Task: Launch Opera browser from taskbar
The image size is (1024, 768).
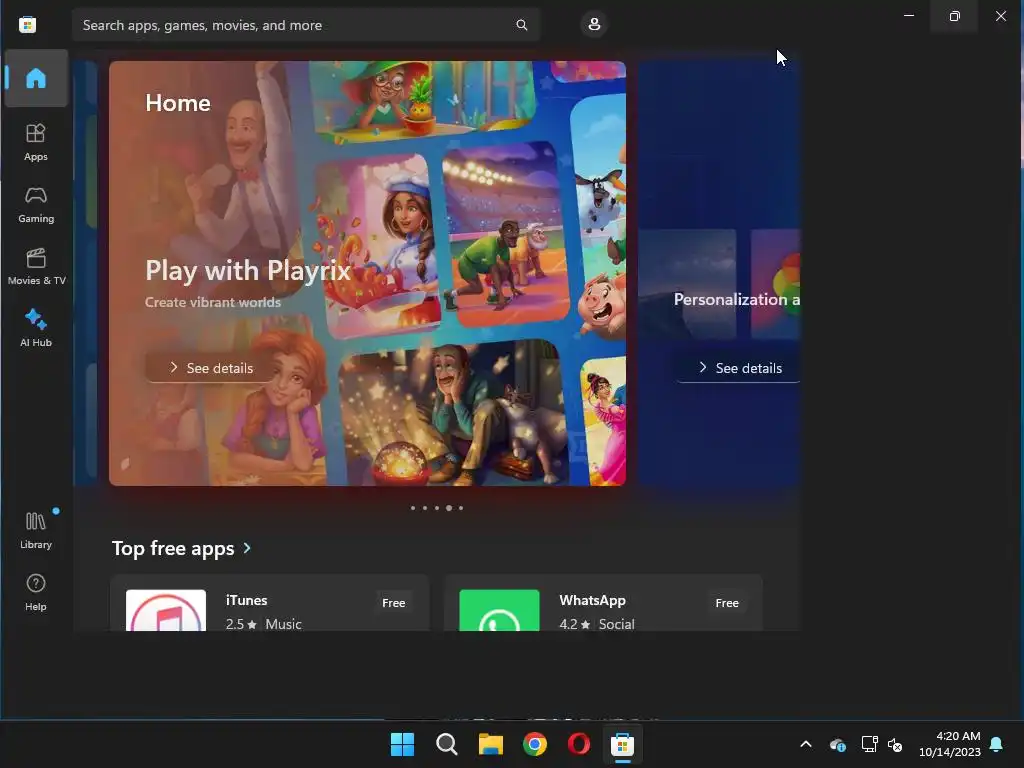Action: click(x=579, y=744)
